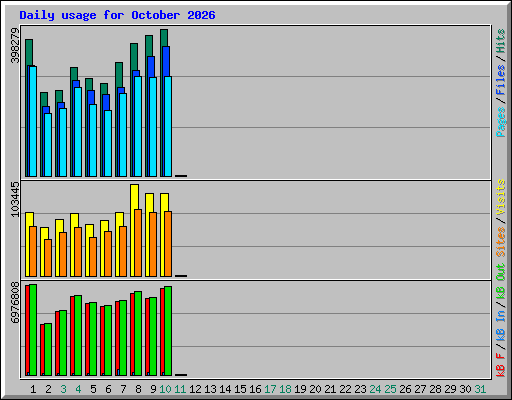512x400 pixels.
Task: Click green day label 3
Action: [63, 389]
